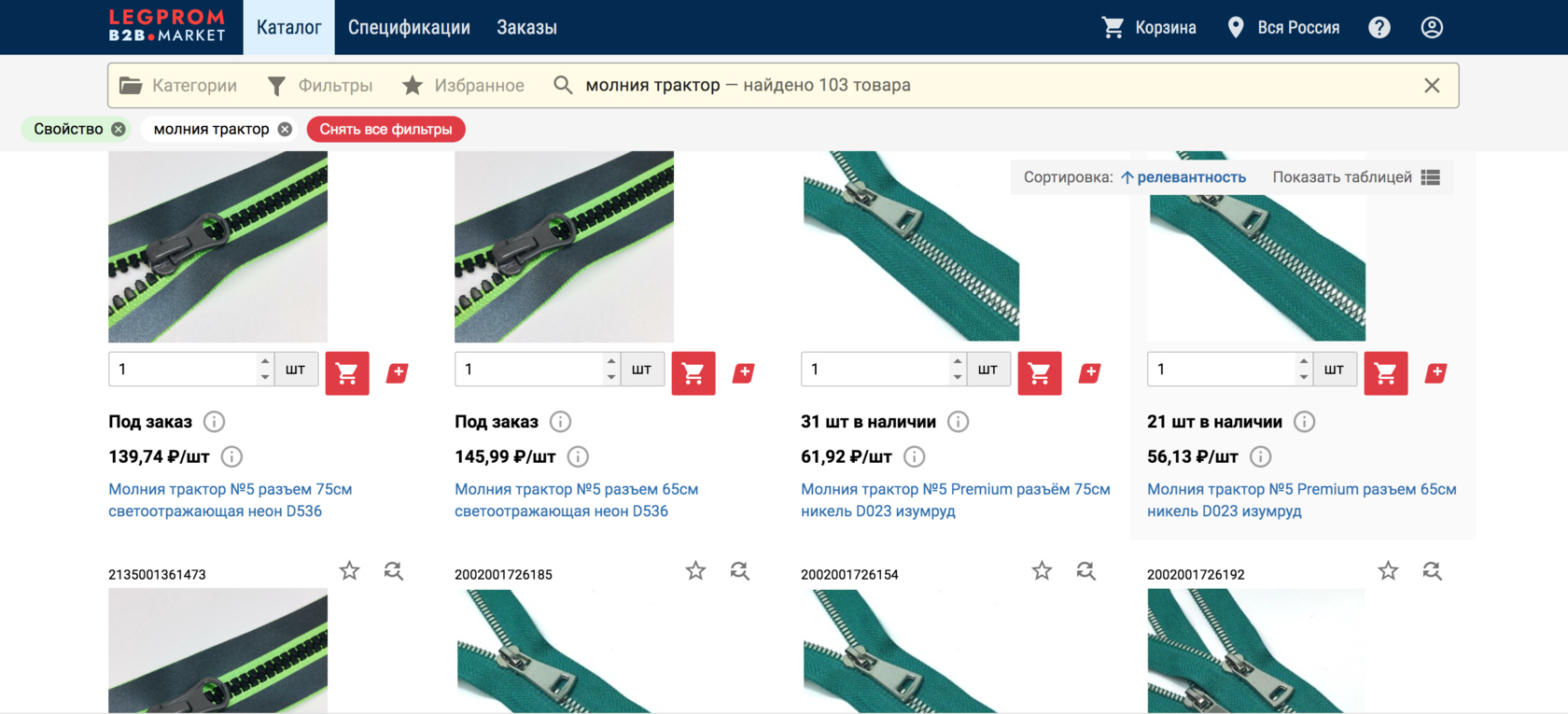Show price info for 61,92 ₽/шт
The image size is (1568, 714).
pos(915,456)
